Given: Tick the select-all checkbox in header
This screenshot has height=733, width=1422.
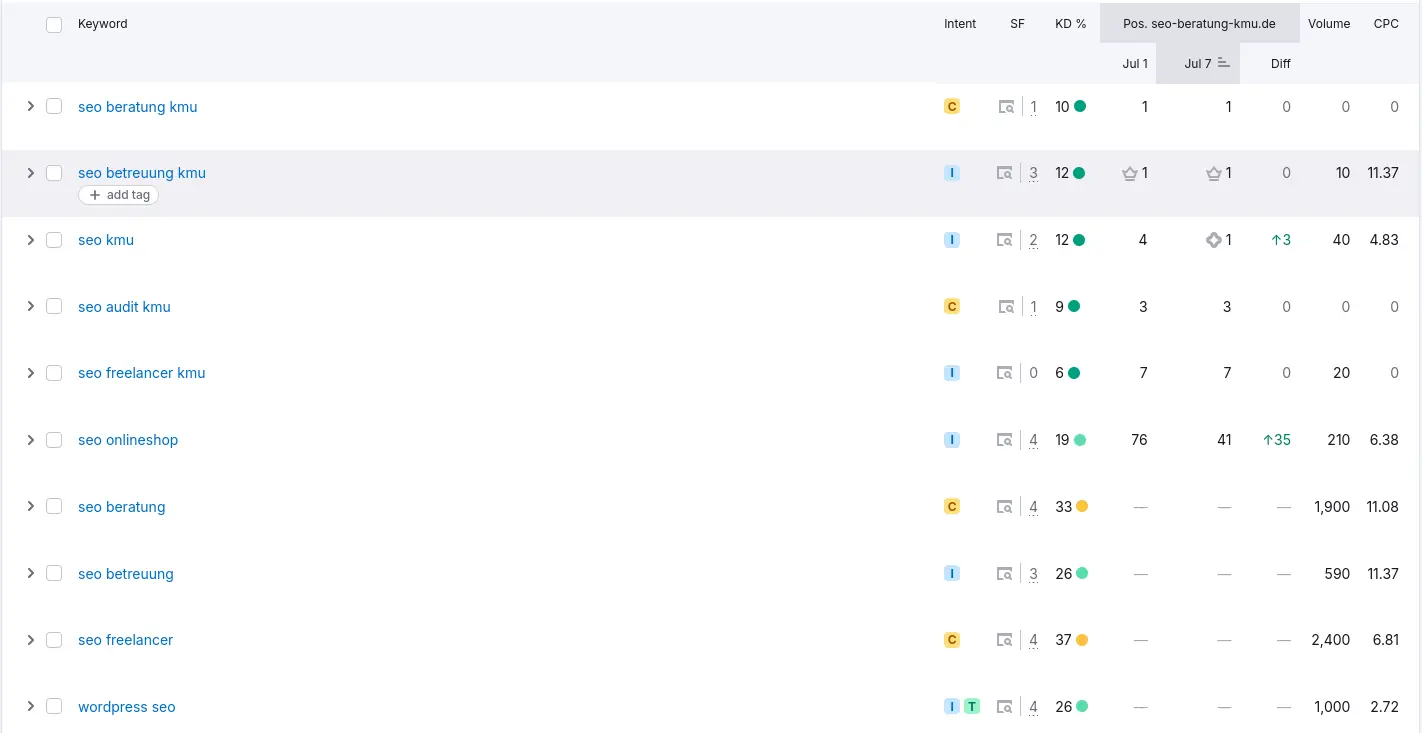Looking at the screenshot, I should 54,24.
